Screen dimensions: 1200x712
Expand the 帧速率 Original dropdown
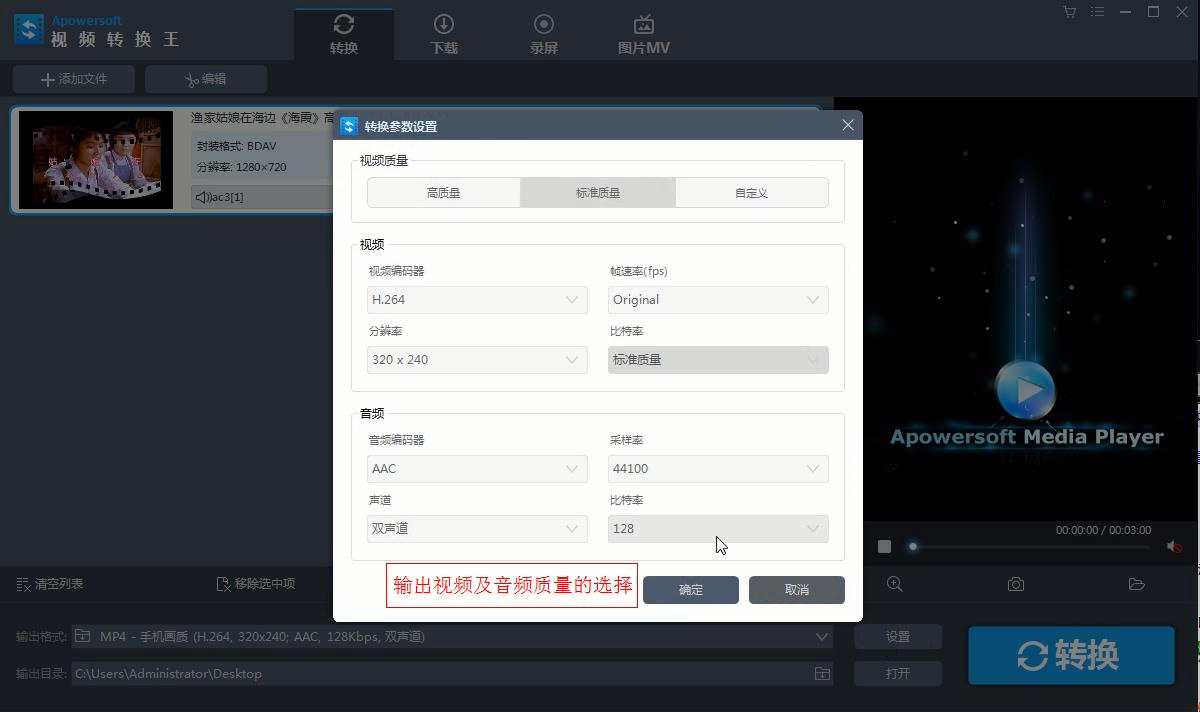(718, 300)
